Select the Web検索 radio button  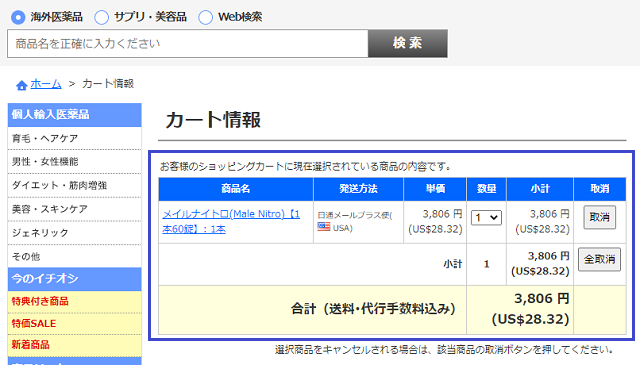tap(205, 17)
